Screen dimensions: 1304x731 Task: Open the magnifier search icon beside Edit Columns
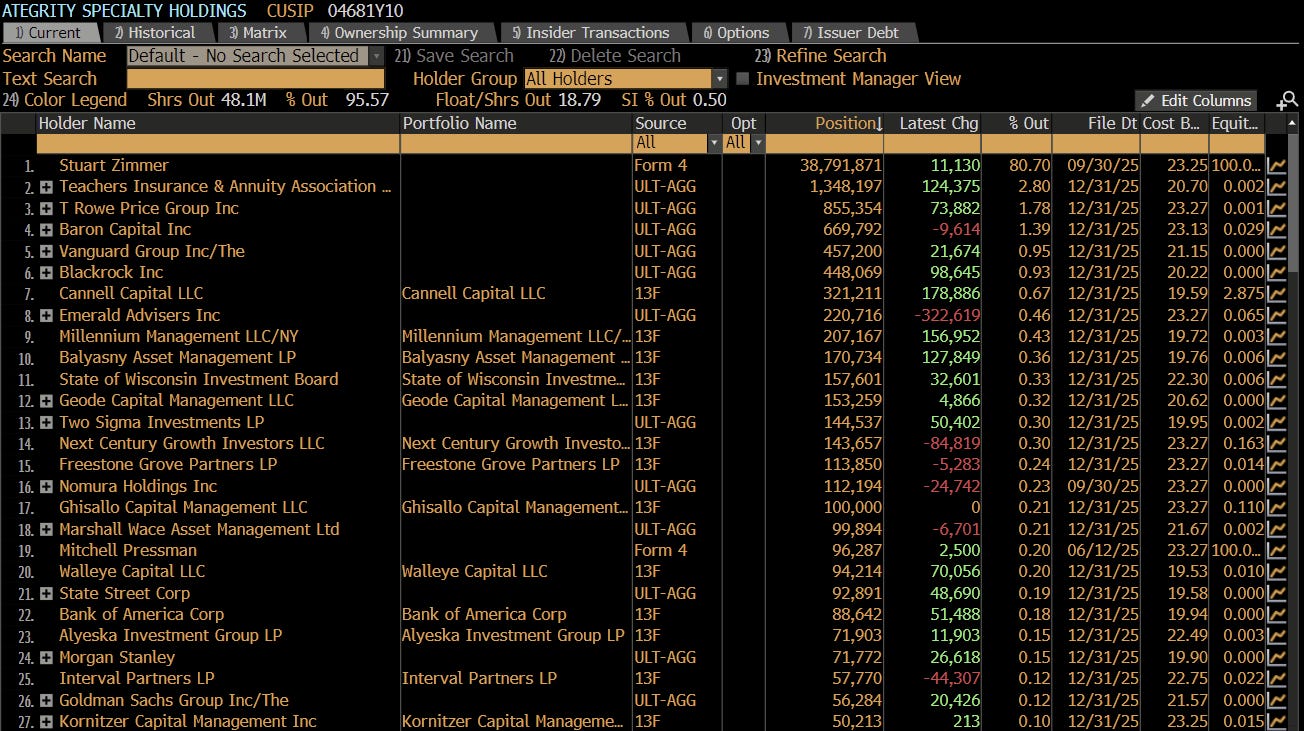coord(1287,100)
